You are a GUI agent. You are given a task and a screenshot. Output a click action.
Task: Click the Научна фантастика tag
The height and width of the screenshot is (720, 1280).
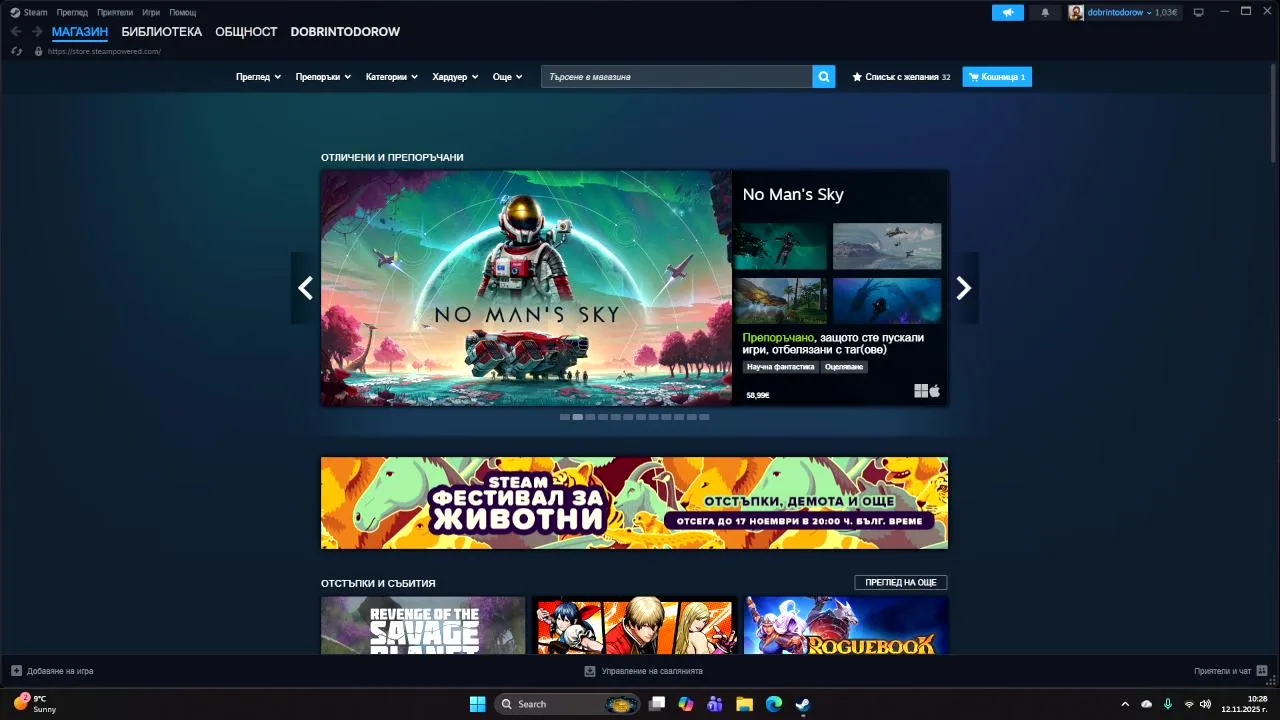780,367
